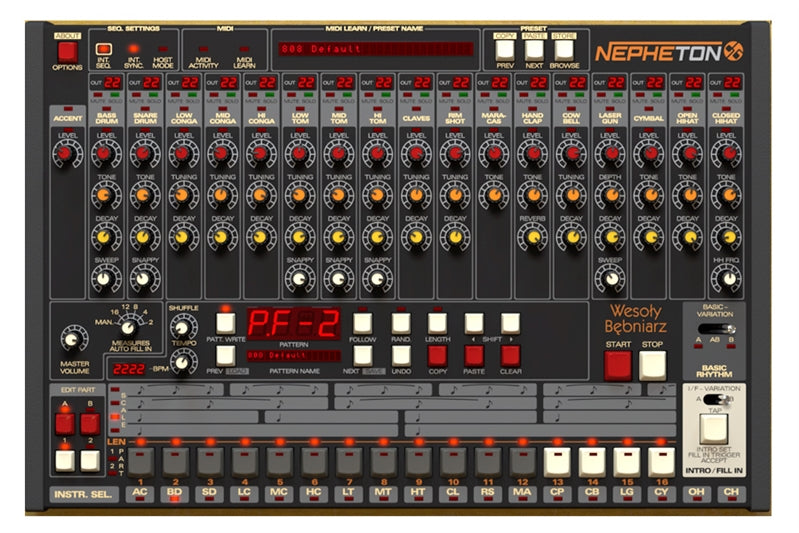The image size is (799, 533).
Task: Click step 13 pad in sequencer
Action: (x=557, y=461)
